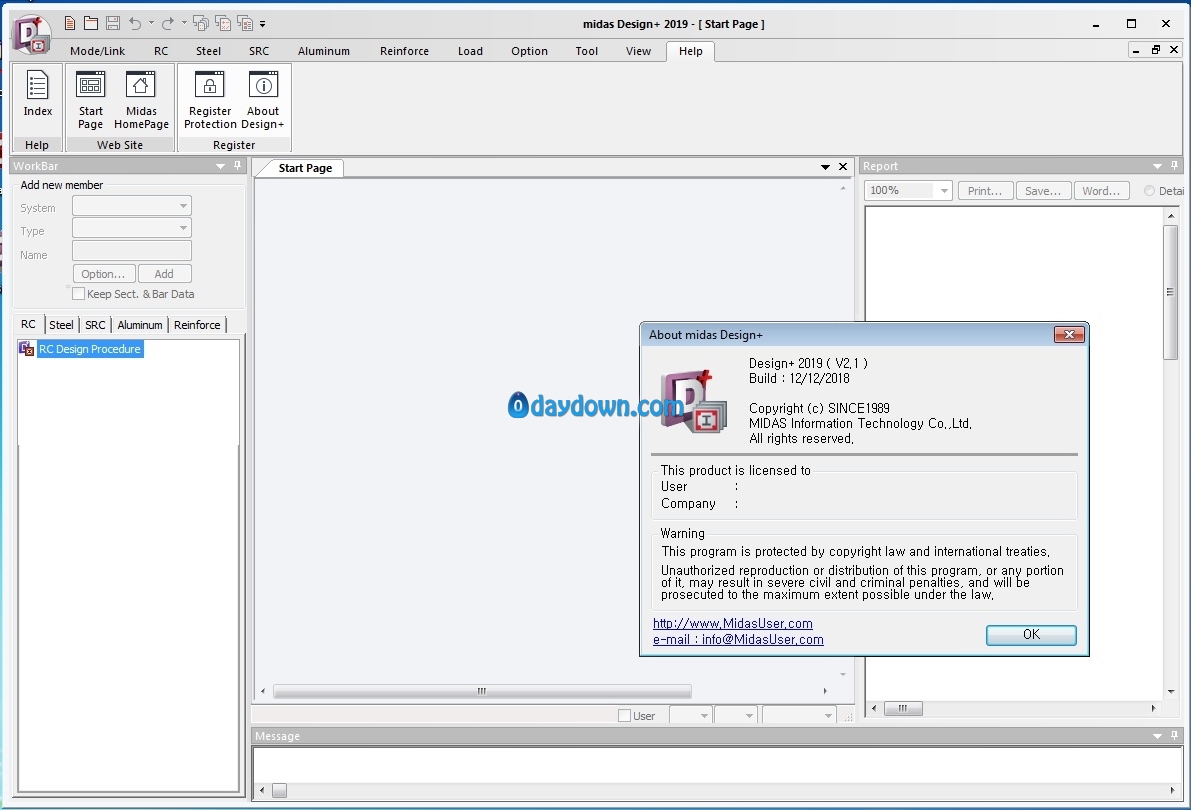This screenshot has height=810, width=1191.
Task: Open the Mode/Link ribbon tab
Action: click(x=97, y=51)
